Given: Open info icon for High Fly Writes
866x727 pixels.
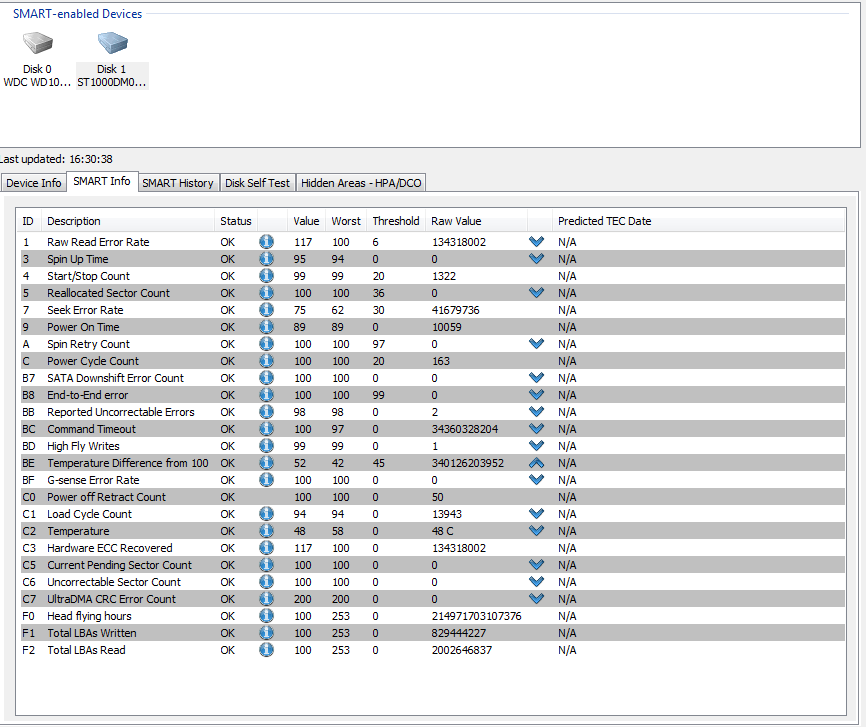Looking at the screenshot, I should pos(266,446).
